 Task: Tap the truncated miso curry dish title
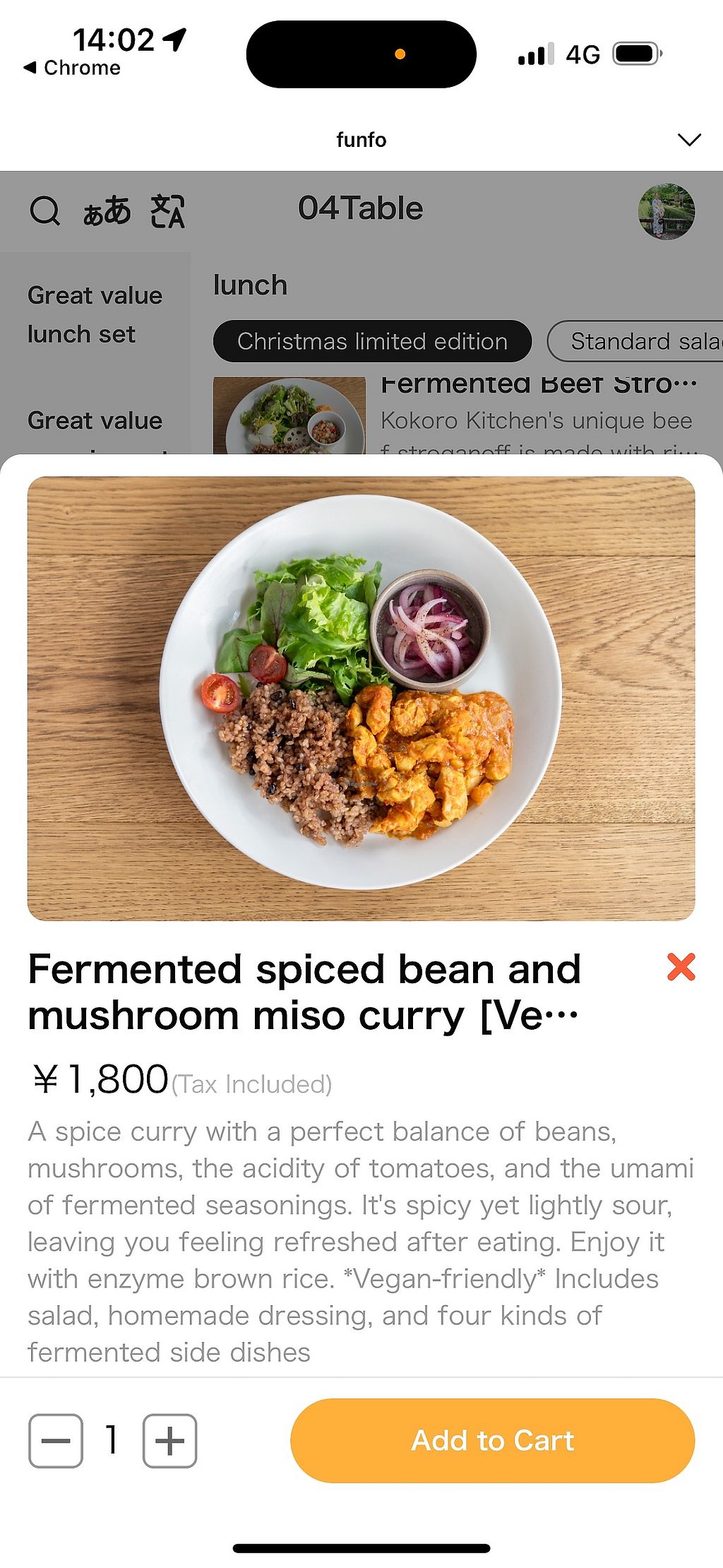tap(304, 992)
